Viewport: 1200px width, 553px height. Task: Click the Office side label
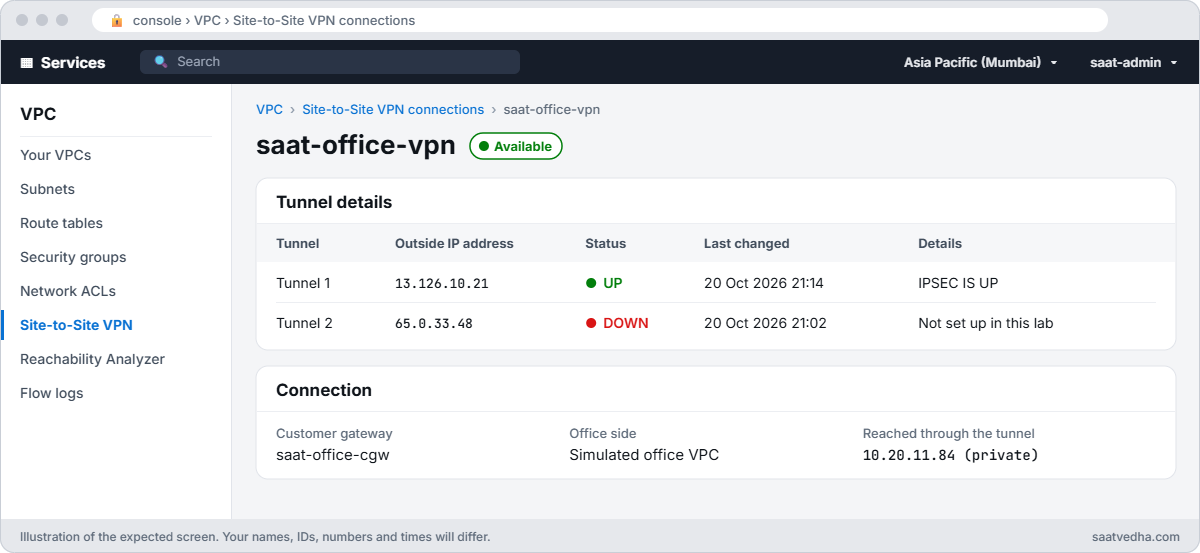[x=603, y=434]
